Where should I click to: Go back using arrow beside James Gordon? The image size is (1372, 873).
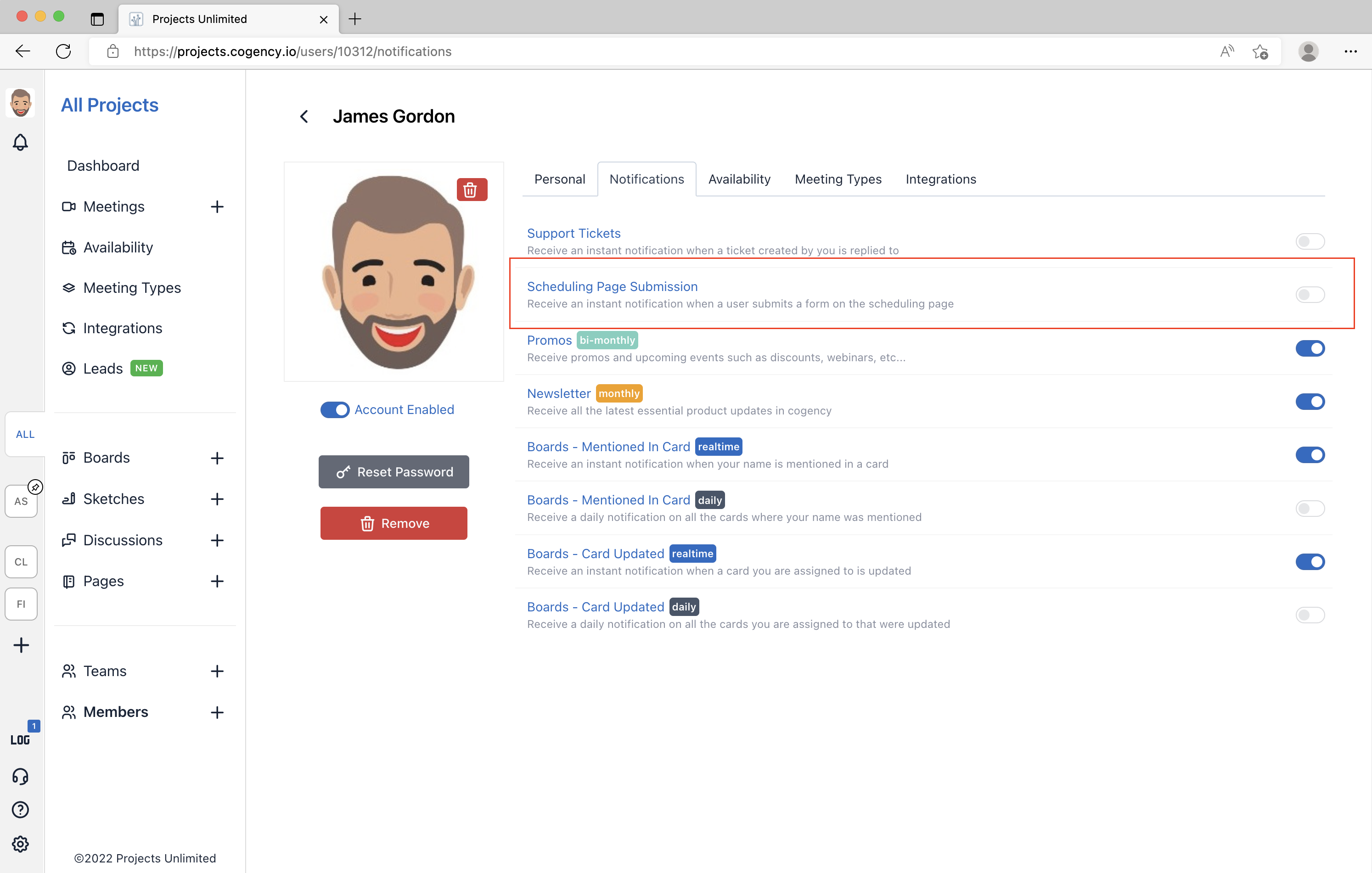pyautogui.click(x=304, y=117)
